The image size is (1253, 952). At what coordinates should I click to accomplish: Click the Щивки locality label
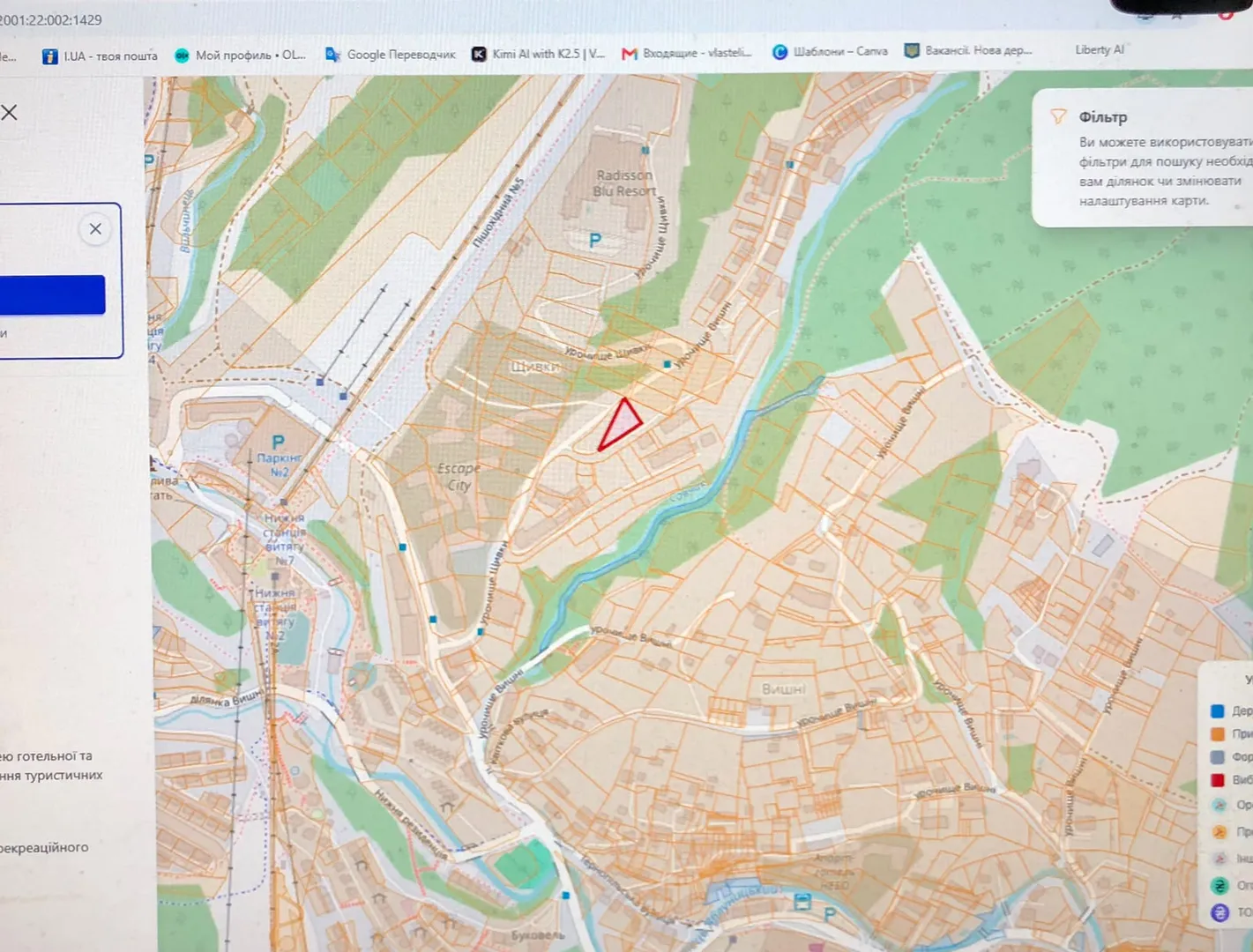pos(534,367)
